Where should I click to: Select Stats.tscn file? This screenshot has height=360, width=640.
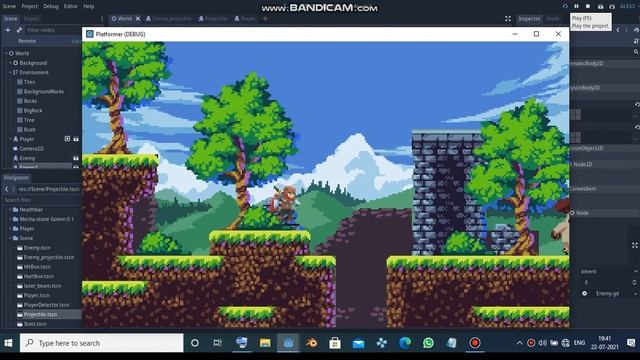(35, 324)
